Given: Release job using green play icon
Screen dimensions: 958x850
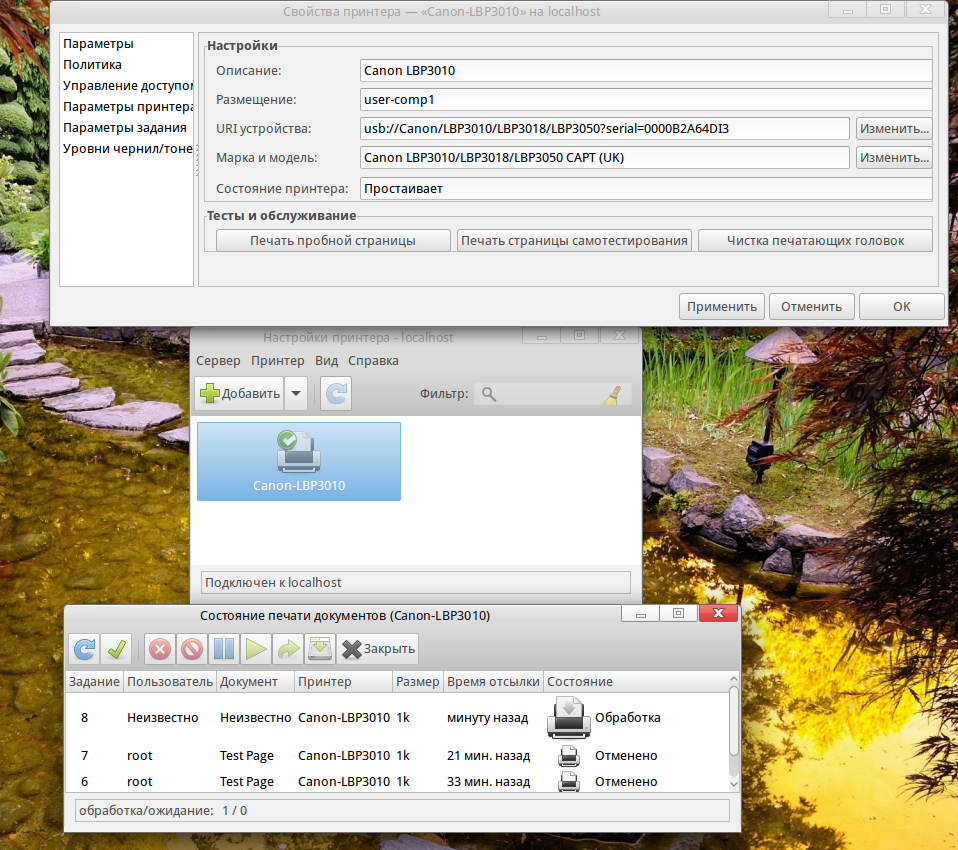Looking at the screenshot, I should click(256, 649).
